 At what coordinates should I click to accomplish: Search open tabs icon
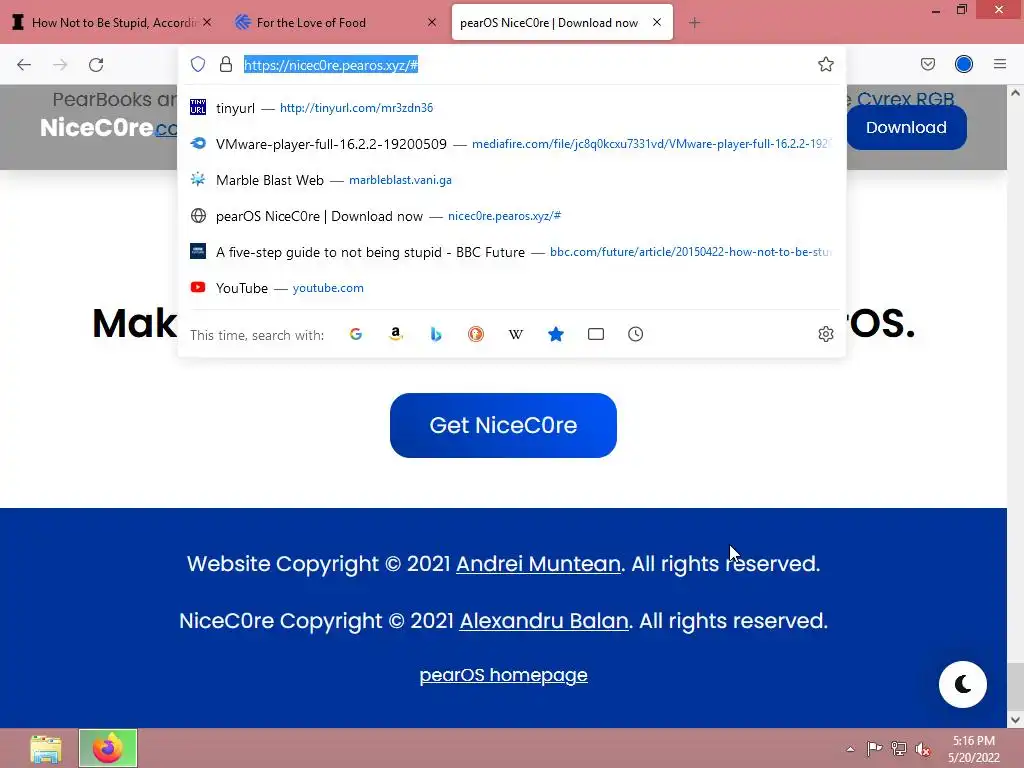pyautogui.click(x=596, y=334)
